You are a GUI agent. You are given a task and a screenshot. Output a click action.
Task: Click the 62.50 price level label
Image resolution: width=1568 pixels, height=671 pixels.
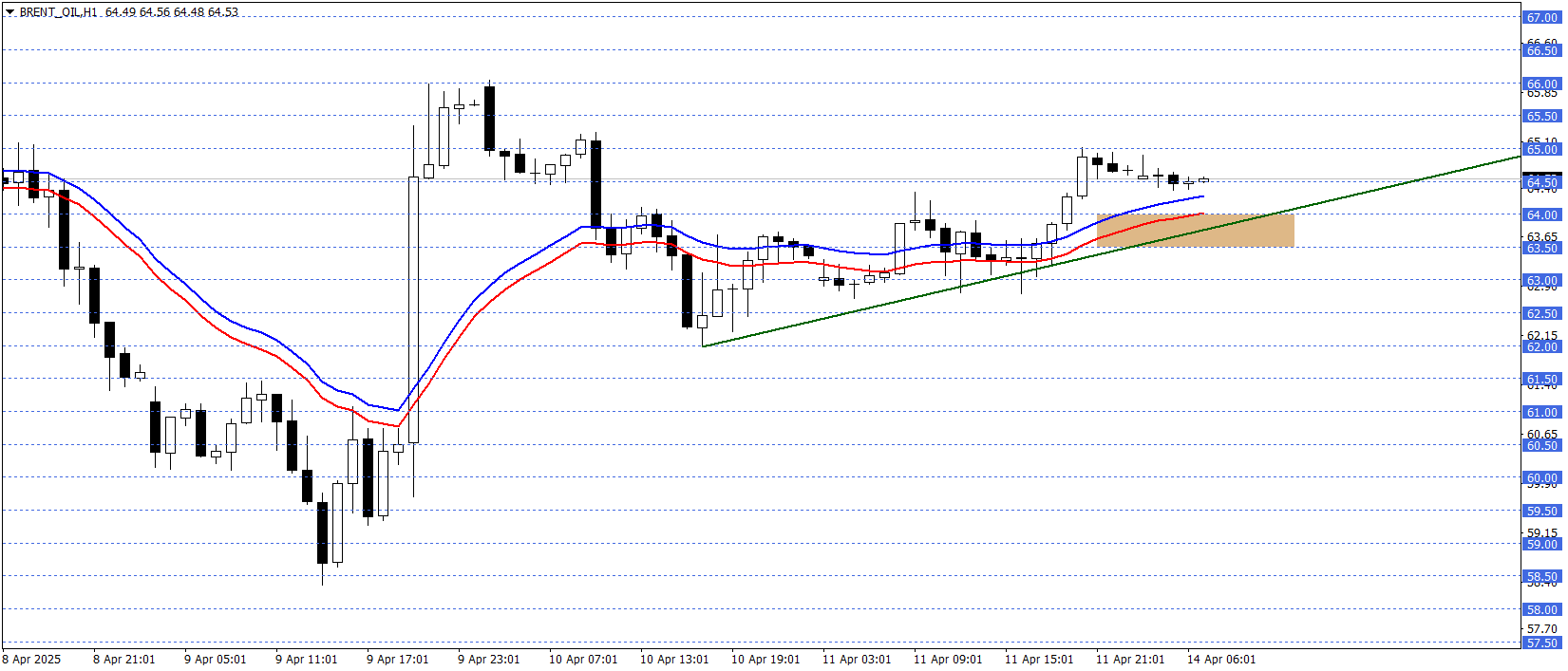(x=1541, y=313)
